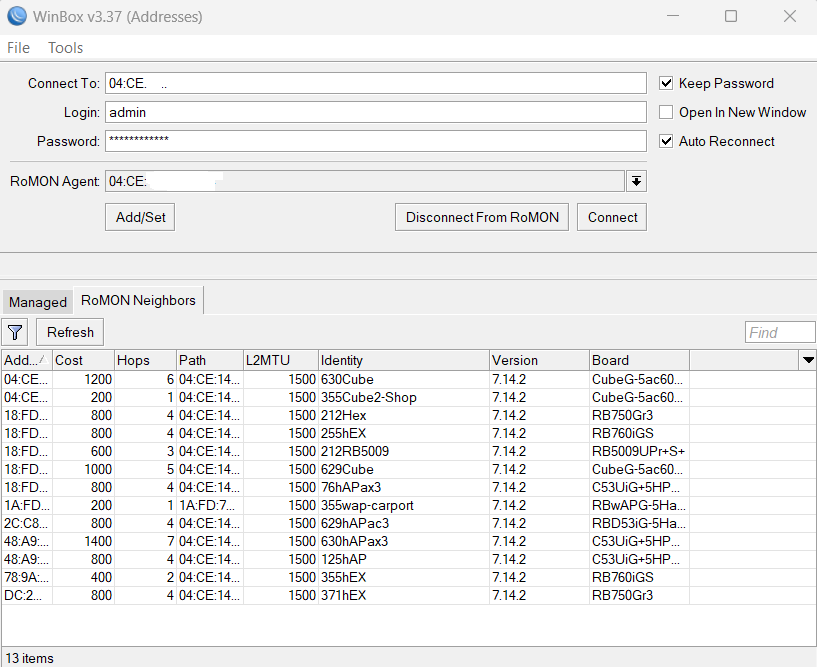This screenshot has width=817, height=667.
Task: Select the 629hAPac3 neighbor row
Action: coord(408,523)
